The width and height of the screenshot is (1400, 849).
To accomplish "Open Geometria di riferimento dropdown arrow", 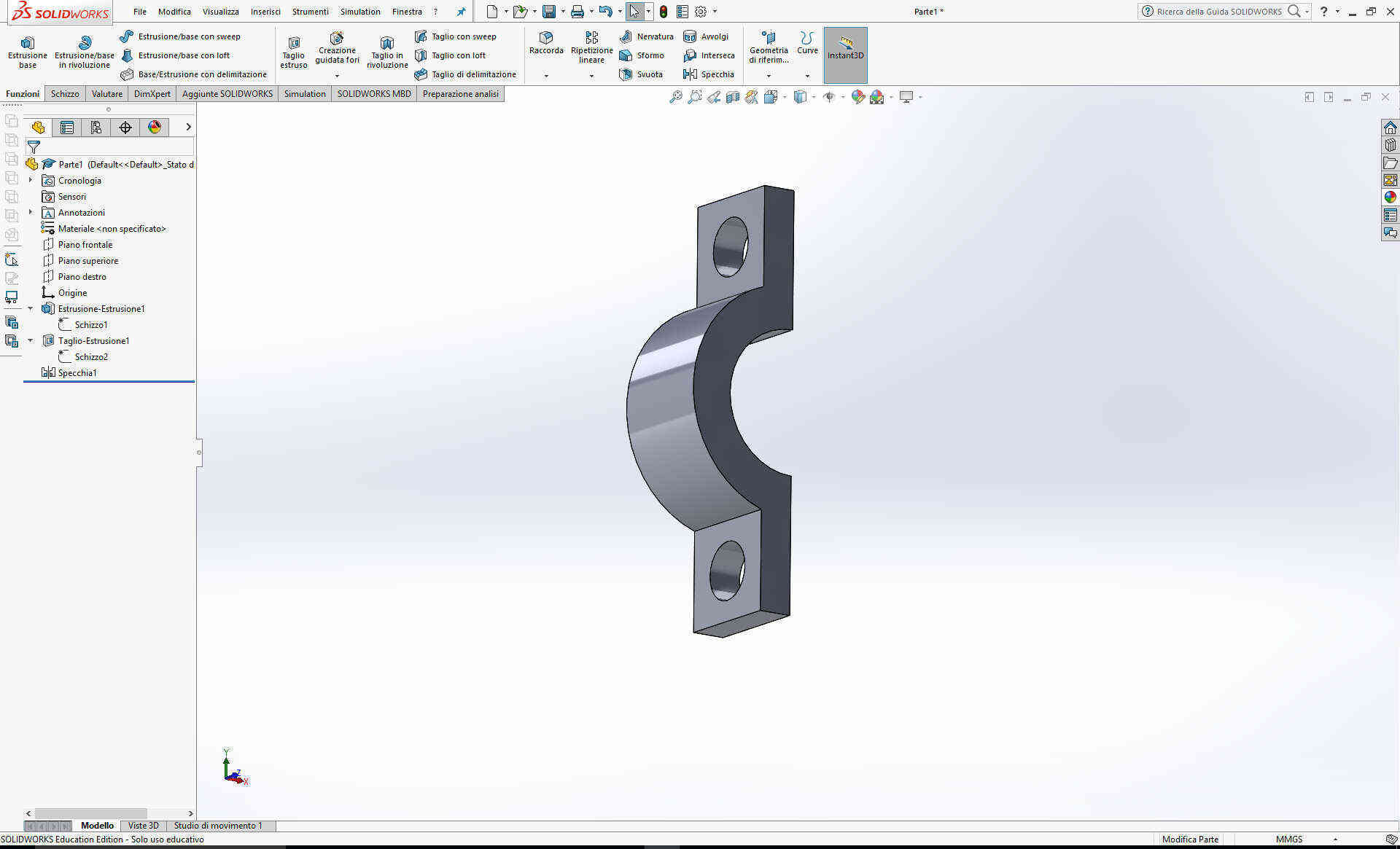I will click(769, 76).
